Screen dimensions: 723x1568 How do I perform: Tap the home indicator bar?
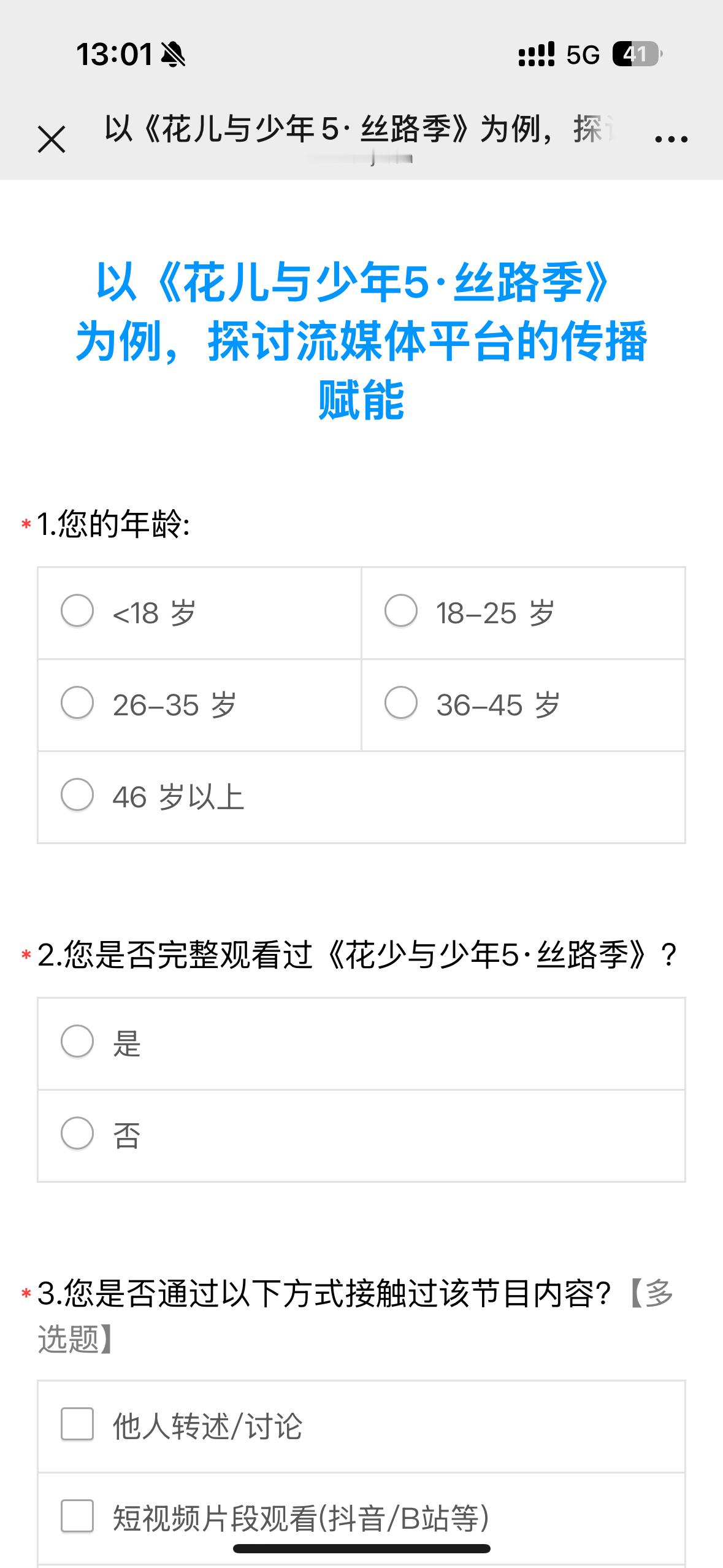[361, 1548]
